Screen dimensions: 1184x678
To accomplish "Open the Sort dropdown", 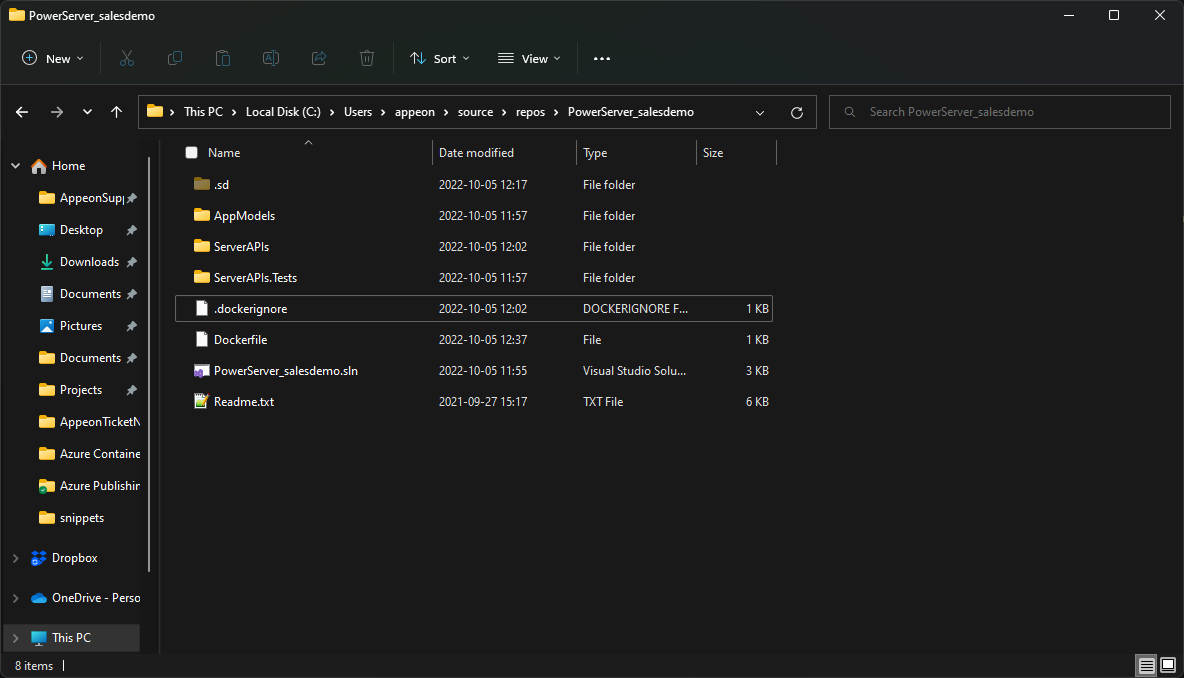I will click(439, 58).
